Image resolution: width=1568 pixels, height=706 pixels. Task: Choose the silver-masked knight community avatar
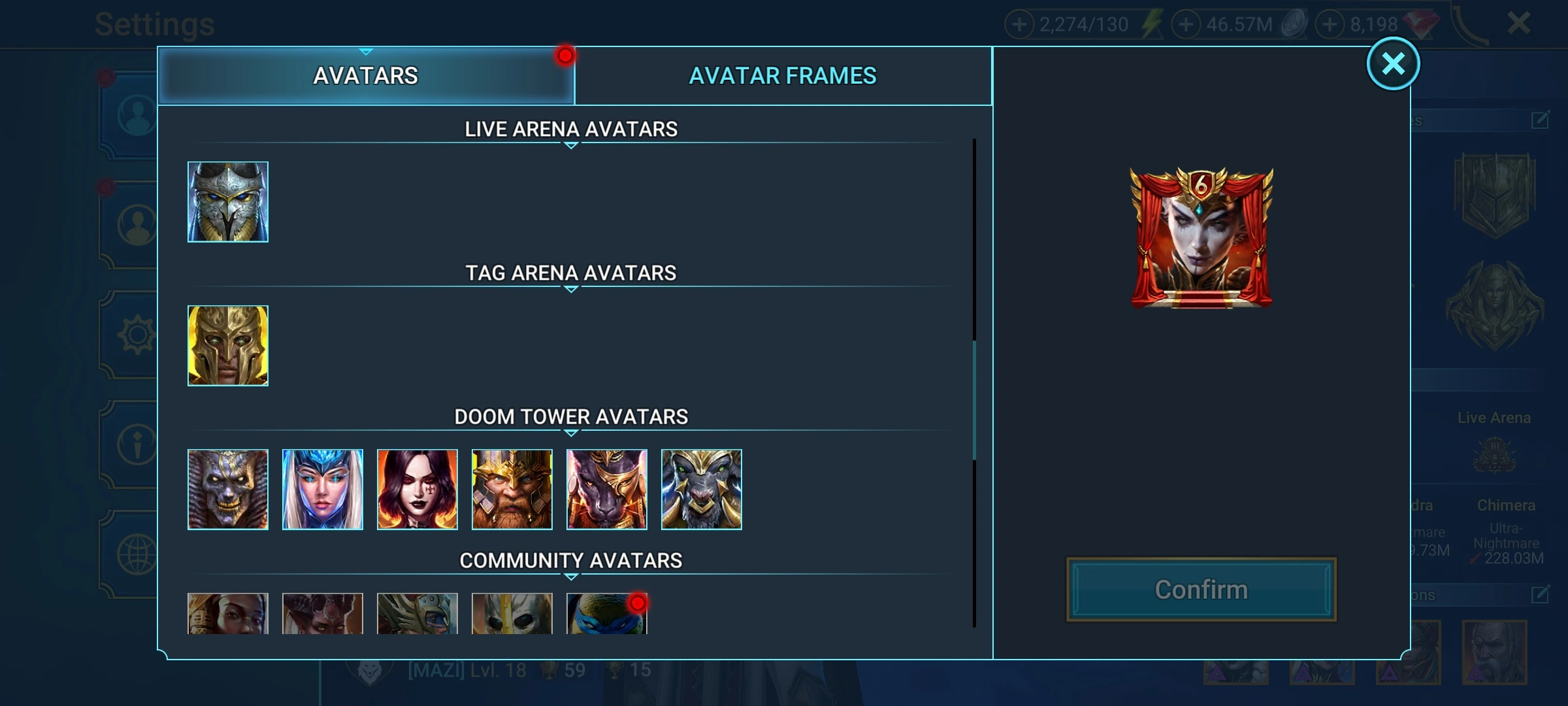click(512, 613)
